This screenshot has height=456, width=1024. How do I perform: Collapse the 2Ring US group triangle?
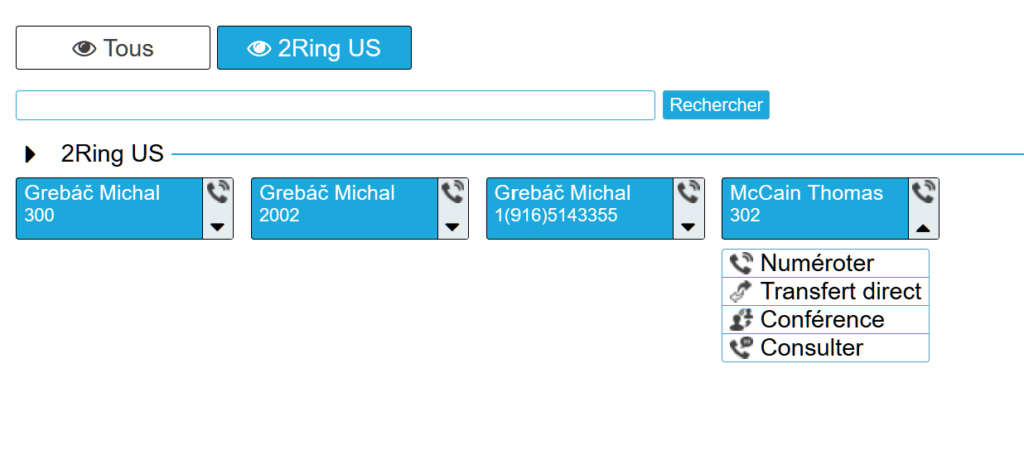click(x=31, y=154)
